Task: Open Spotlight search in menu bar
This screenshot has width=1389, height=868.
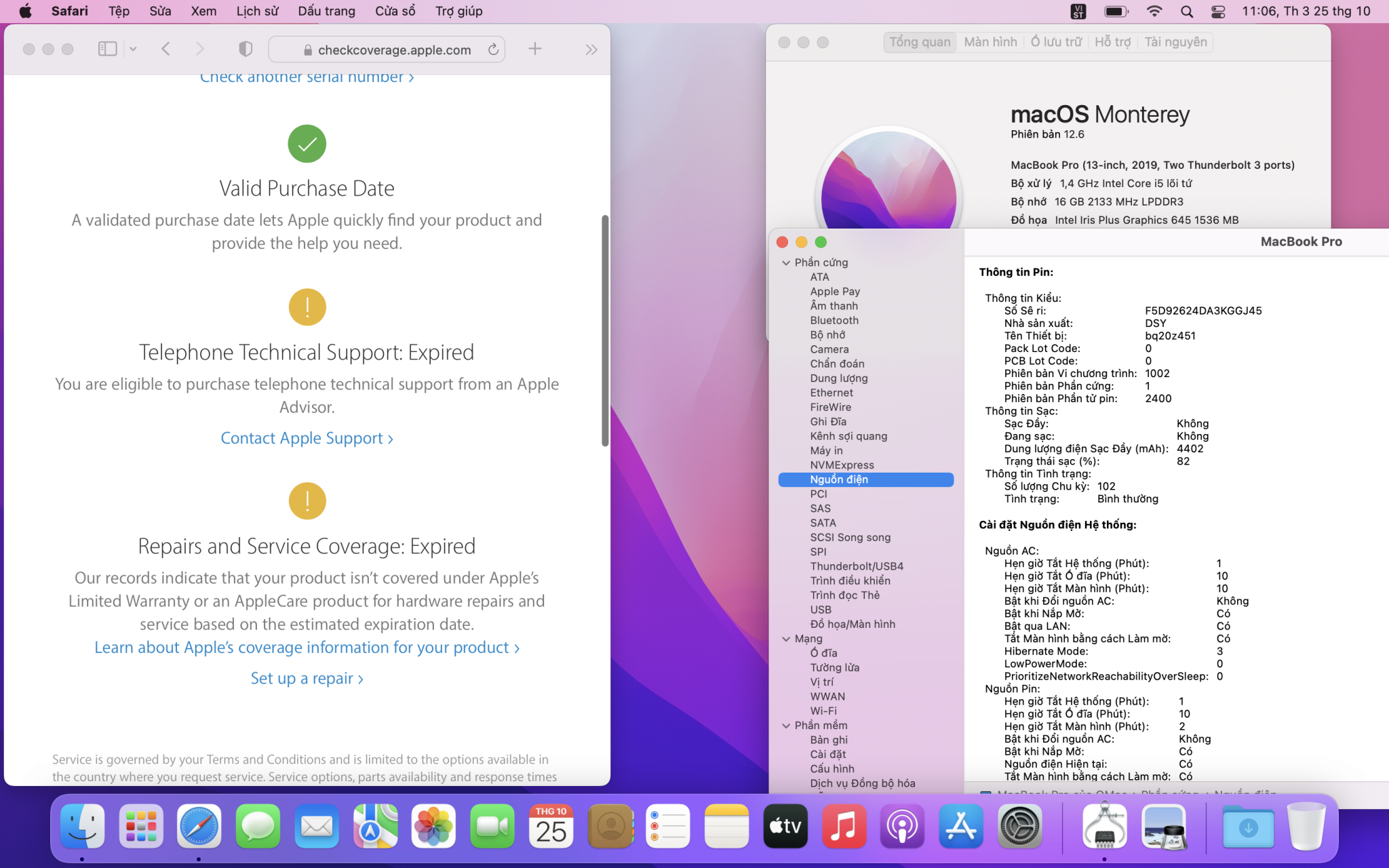Action: point(1186,12)
